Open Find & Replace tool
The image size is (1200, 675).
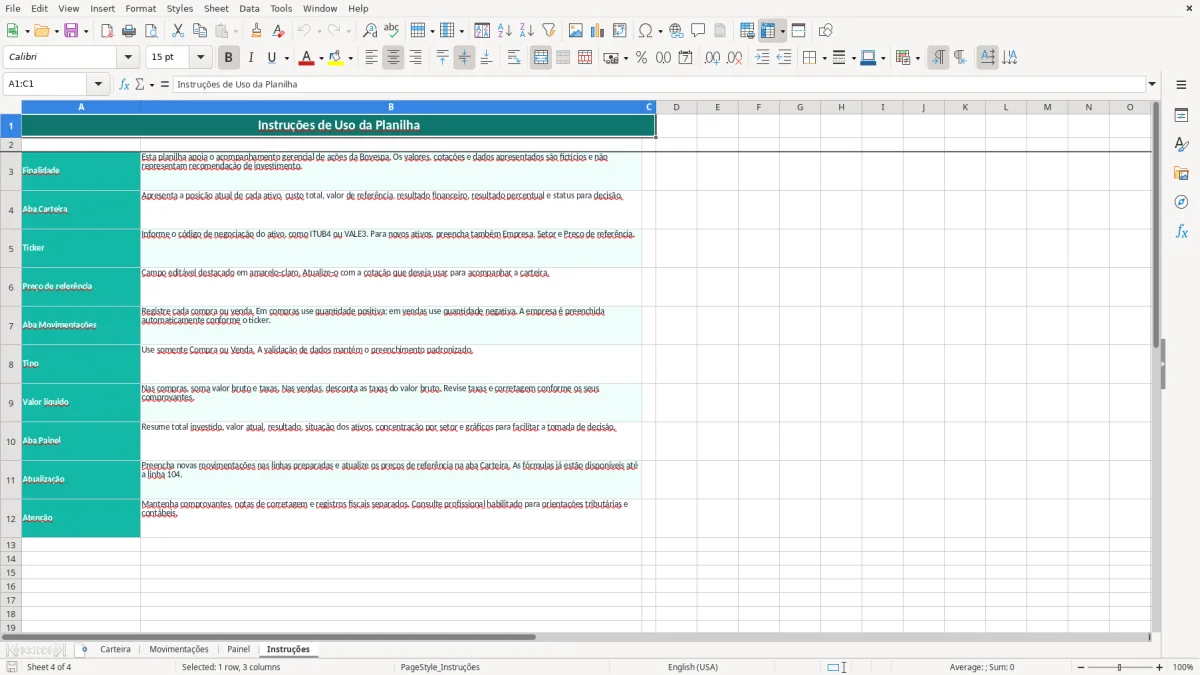coord(370,31)
